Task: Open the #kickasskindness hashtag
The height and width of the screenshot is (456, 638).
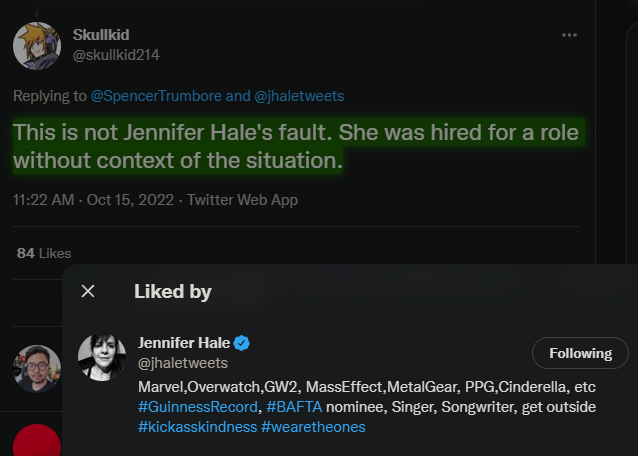Action: pos(197,427)
